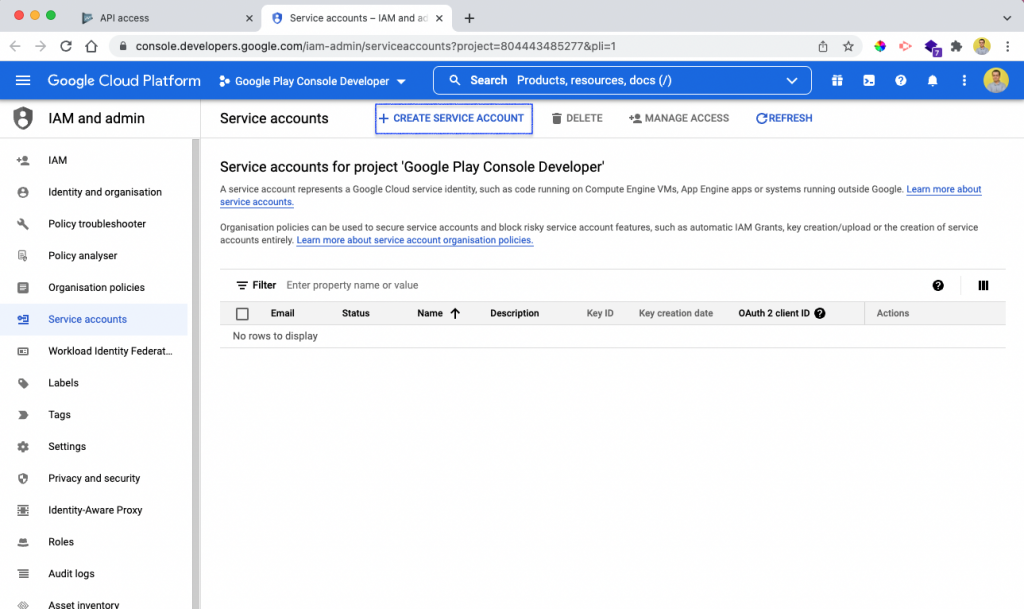The image size is (1024, 609).
Task: Open Workload Identity Federation item
Action: coord(110,351)
